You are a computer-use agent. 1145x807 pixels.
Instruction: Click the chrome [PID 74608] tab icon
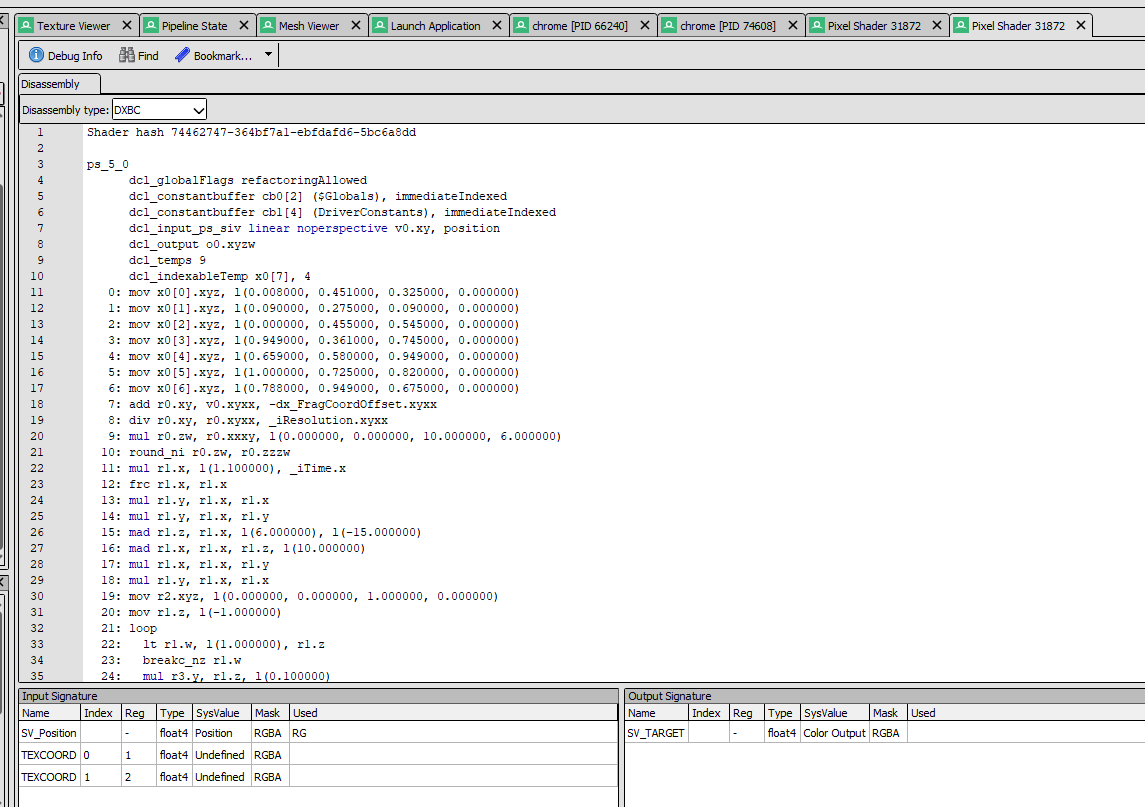[669, 26]
